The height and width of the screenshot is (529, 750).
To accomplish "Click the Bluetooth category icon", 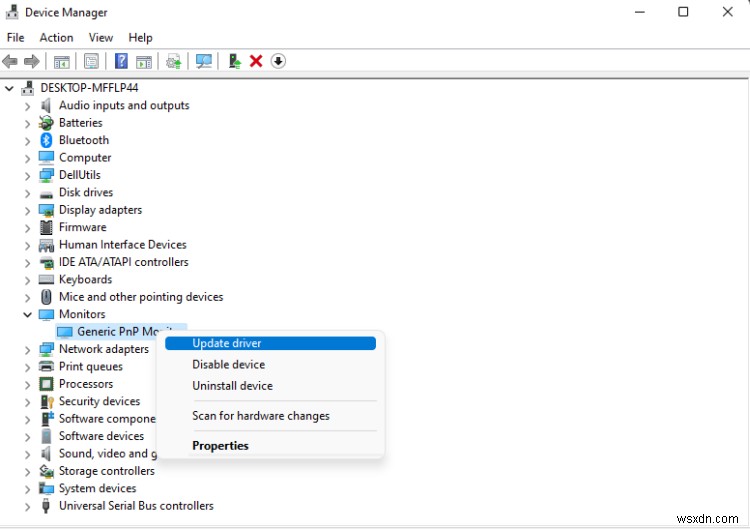I will (46, 140).
